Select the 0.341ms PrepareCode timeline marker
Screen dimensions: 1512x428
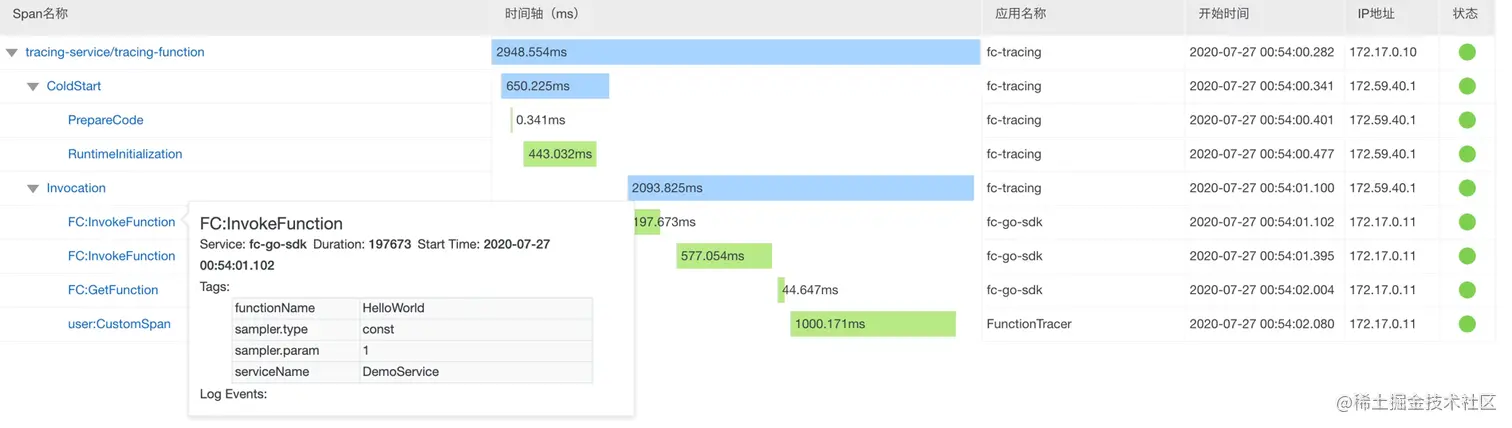point(512,120)
